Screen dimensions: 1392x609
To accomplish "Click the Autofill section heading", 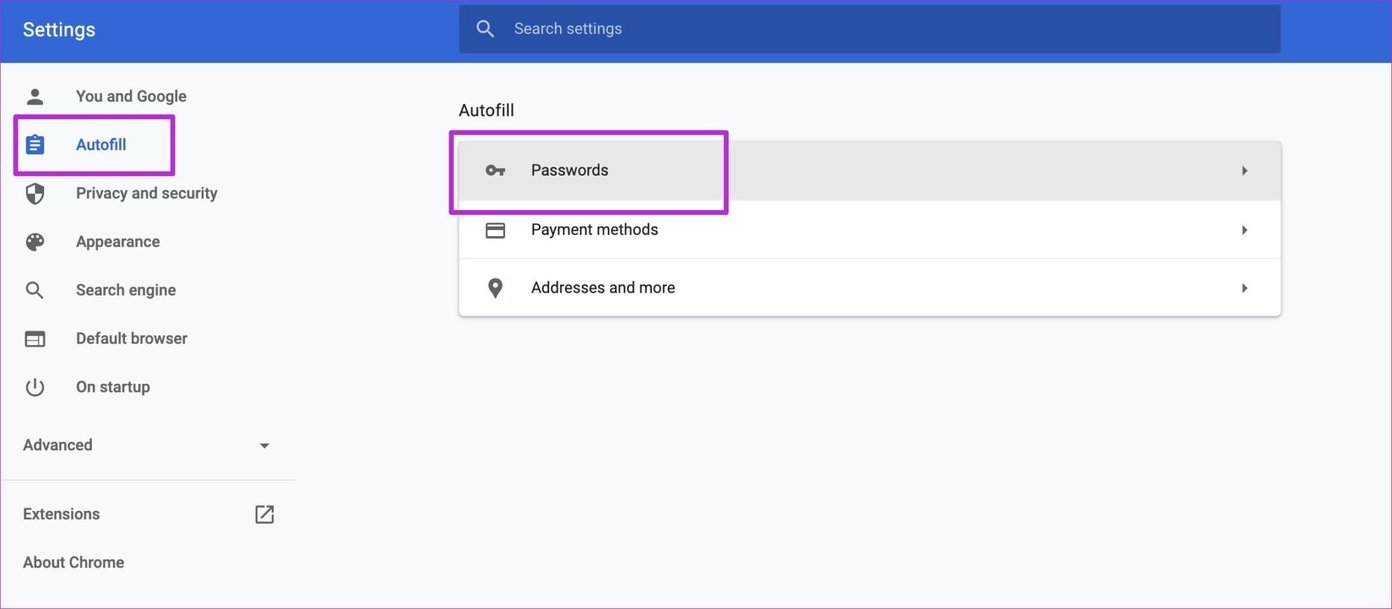I will (486, 110).
